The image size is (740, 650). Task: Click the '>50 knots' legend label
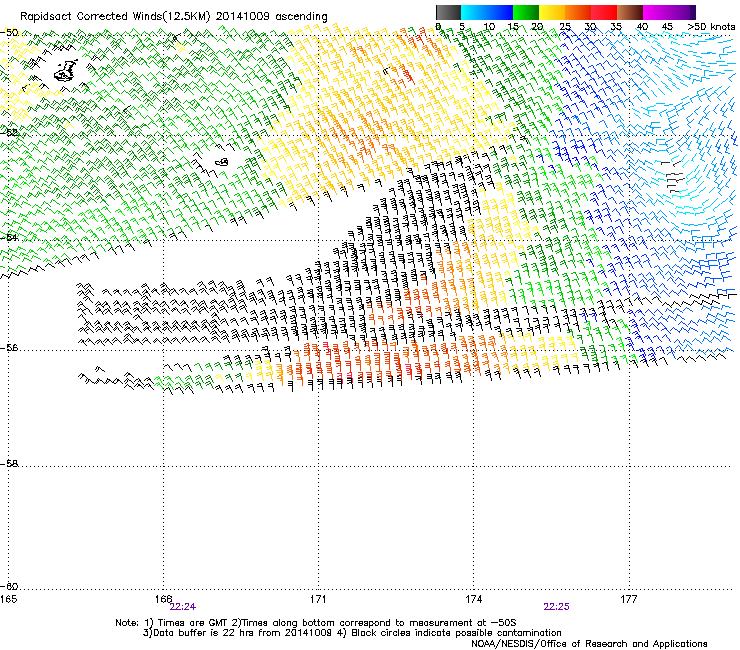pyautogui.click(x=711, y=26)
